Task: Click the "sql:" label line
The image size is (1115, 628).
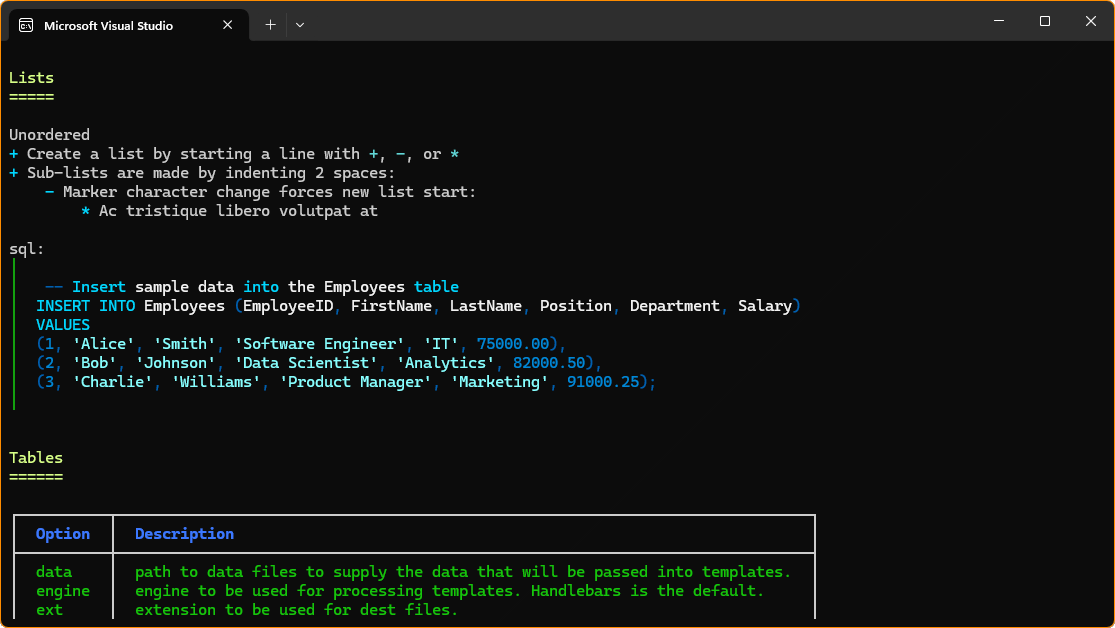Action: click(27, 249)
